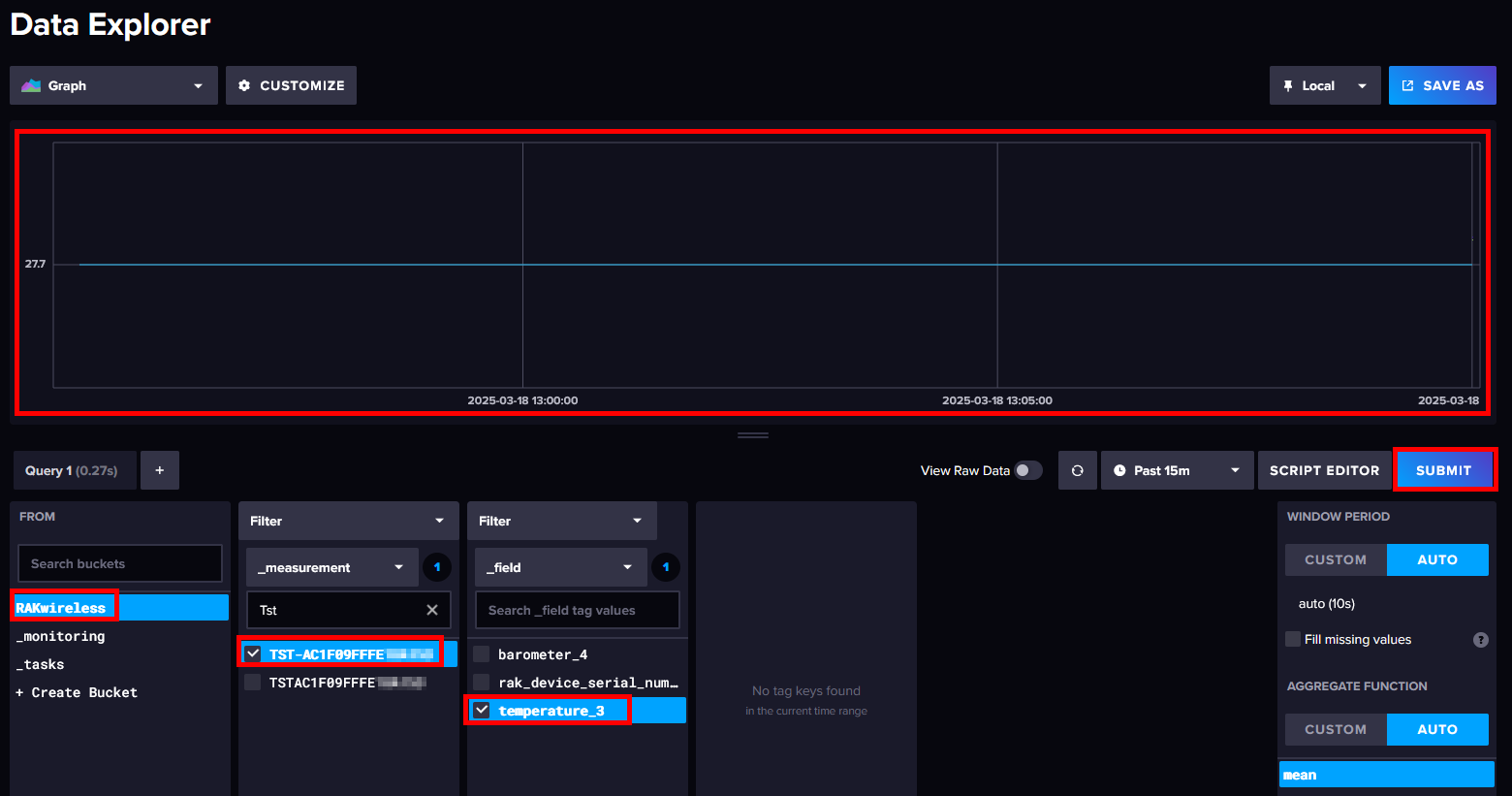
Task: Click the Fill missing values help icon
Action: (1480, 640)
